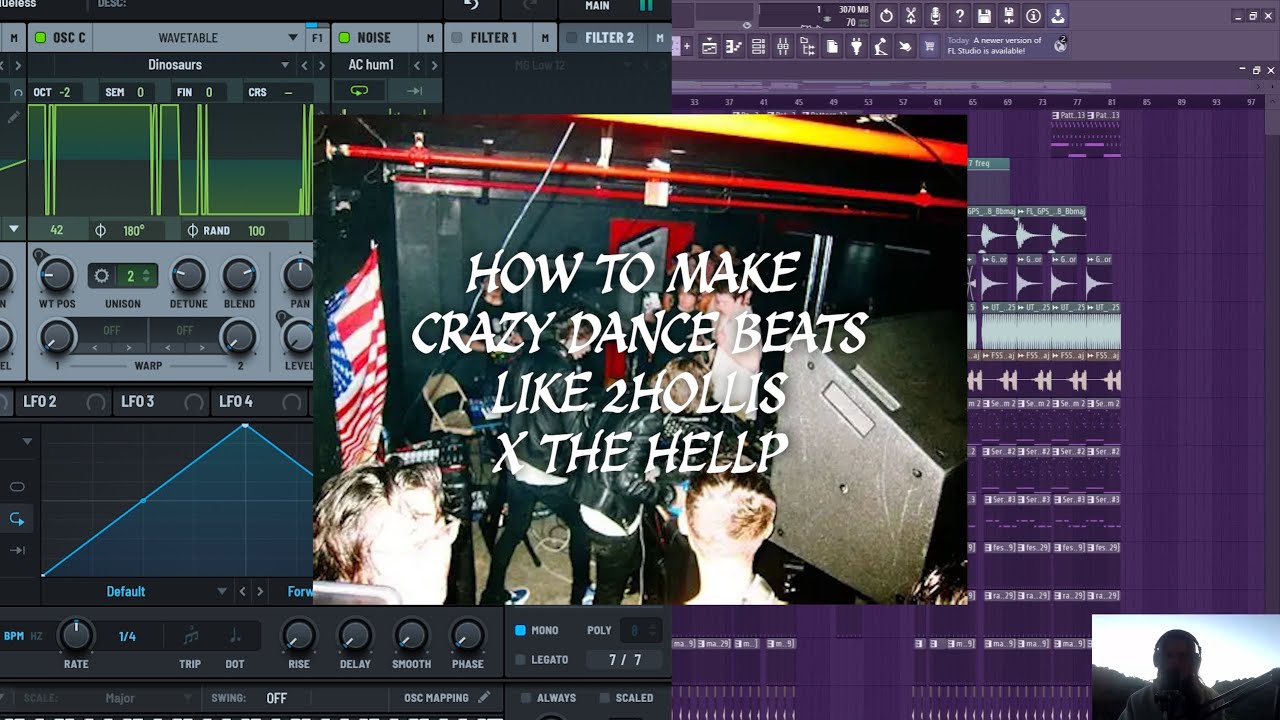Select the FILTER 1 tab
This screenshot has width=1280, height=720.
pos(494,38)
